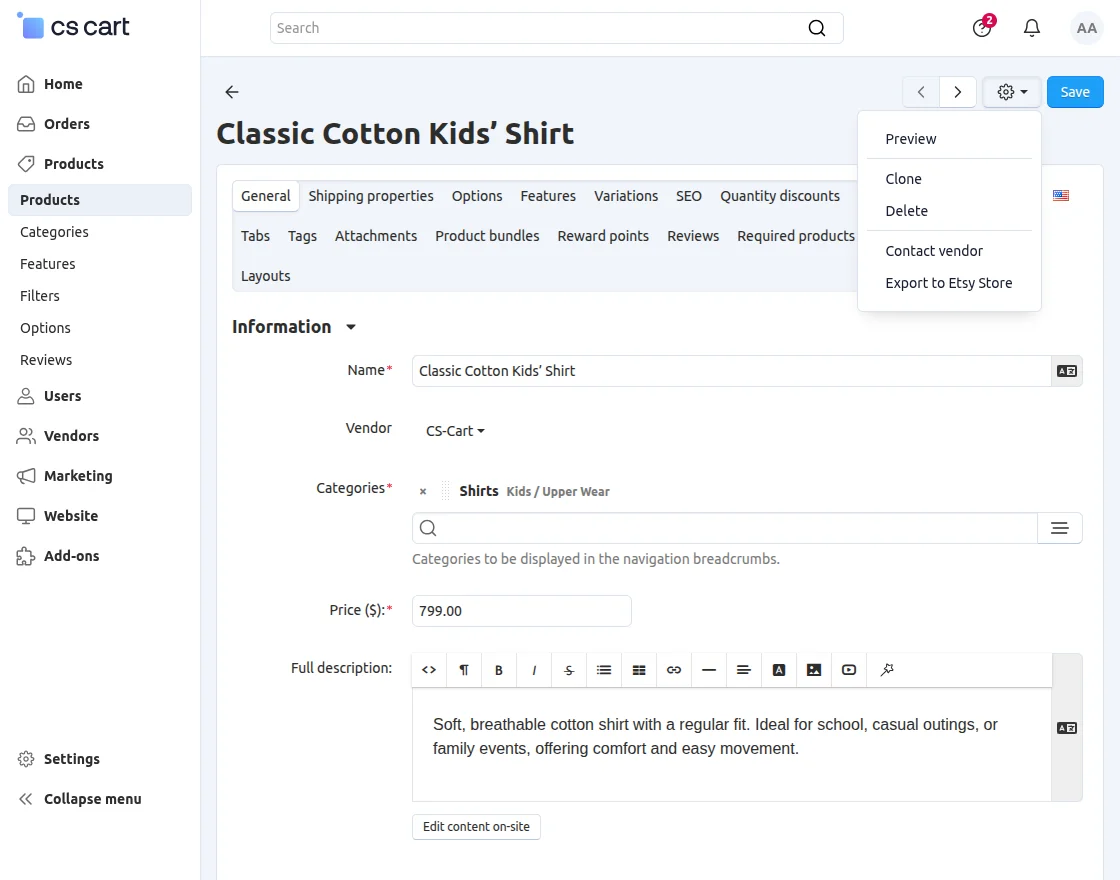1120x880 pixels.
Task: Open the gear actions dropdown
Action: tap(1011, 92)
